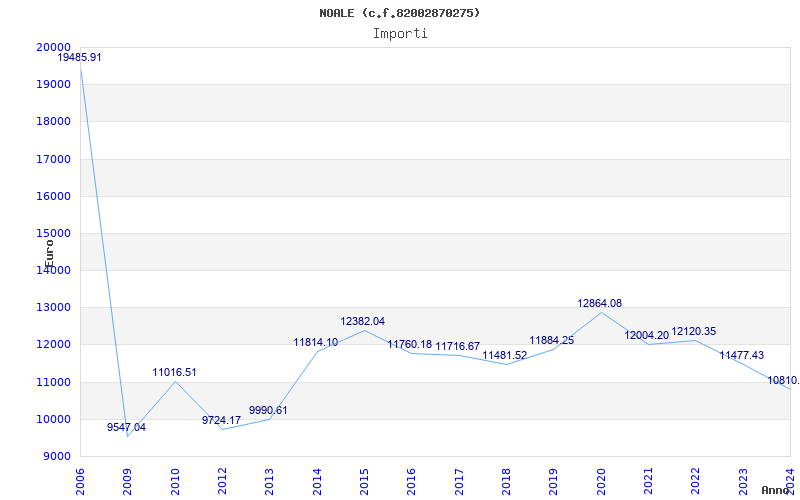Click the 12864.08 peak value label

(x=599, y=304)
